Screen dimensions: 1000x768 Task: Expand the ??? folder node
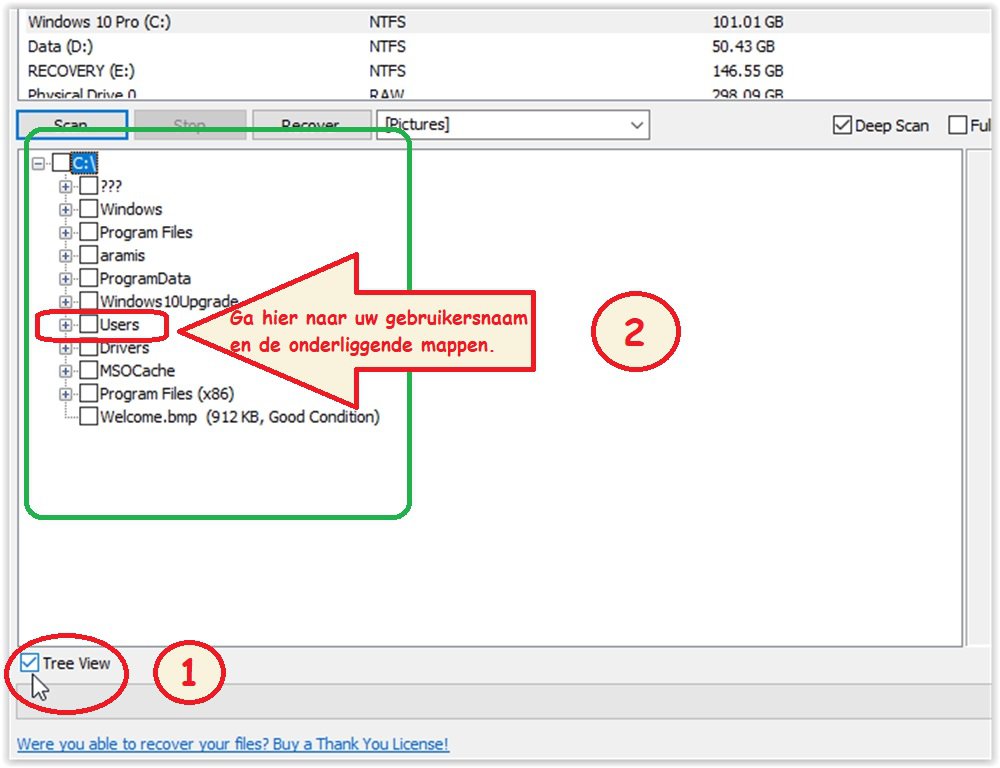65,186
